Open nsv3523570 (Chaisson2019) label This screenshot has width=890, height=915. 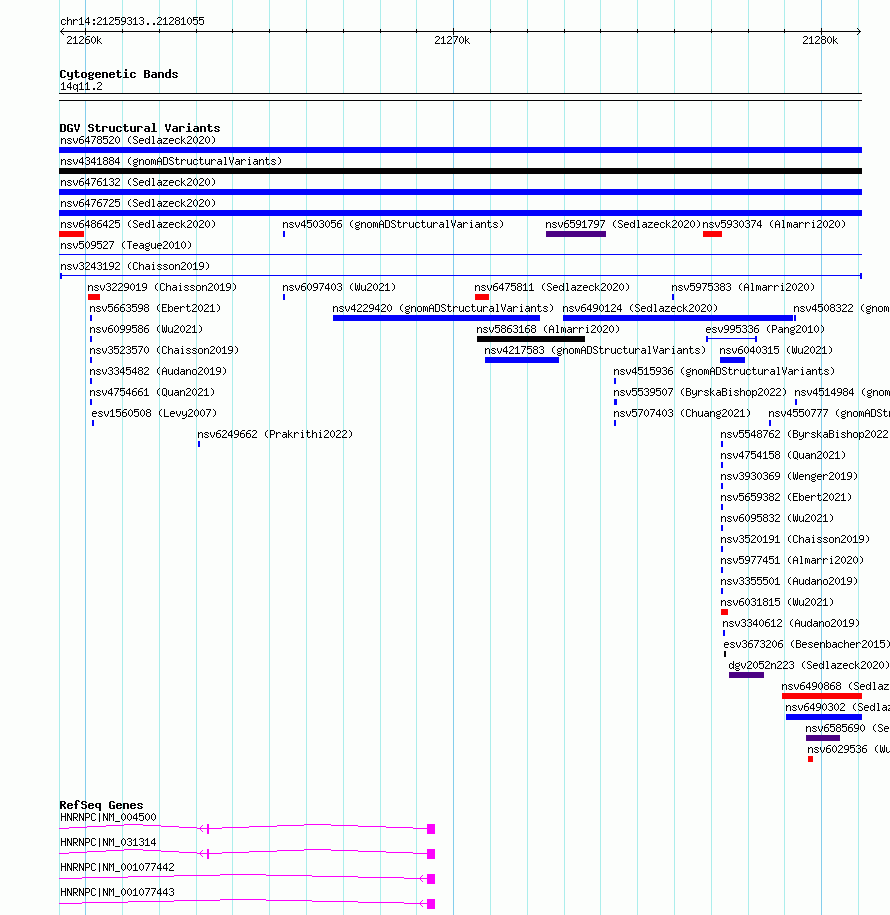pos(164,350)
